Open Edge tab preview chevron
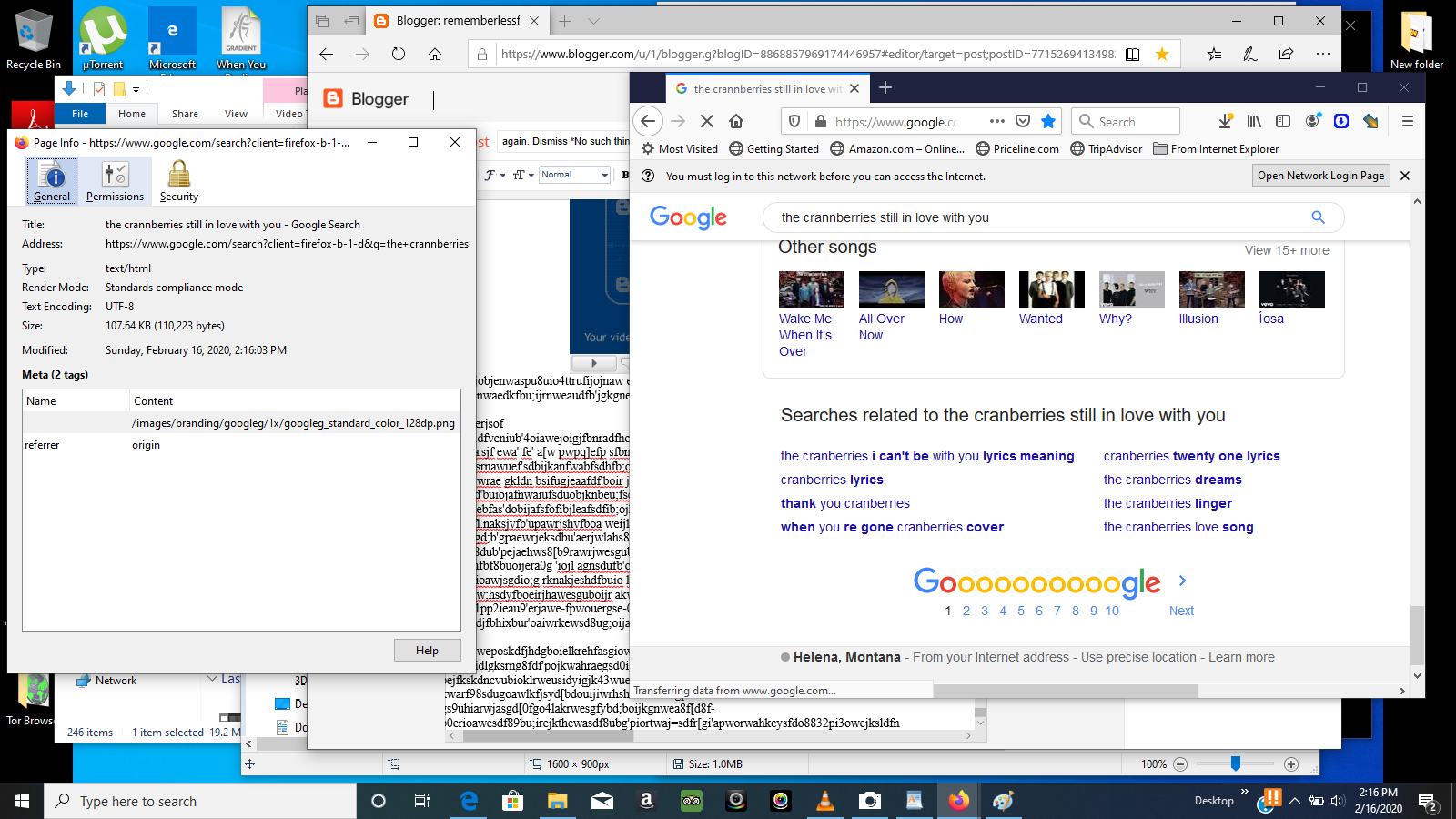The height and width of the screenshot is (819, 1456). pyautogui.click(x=593, y=21)
